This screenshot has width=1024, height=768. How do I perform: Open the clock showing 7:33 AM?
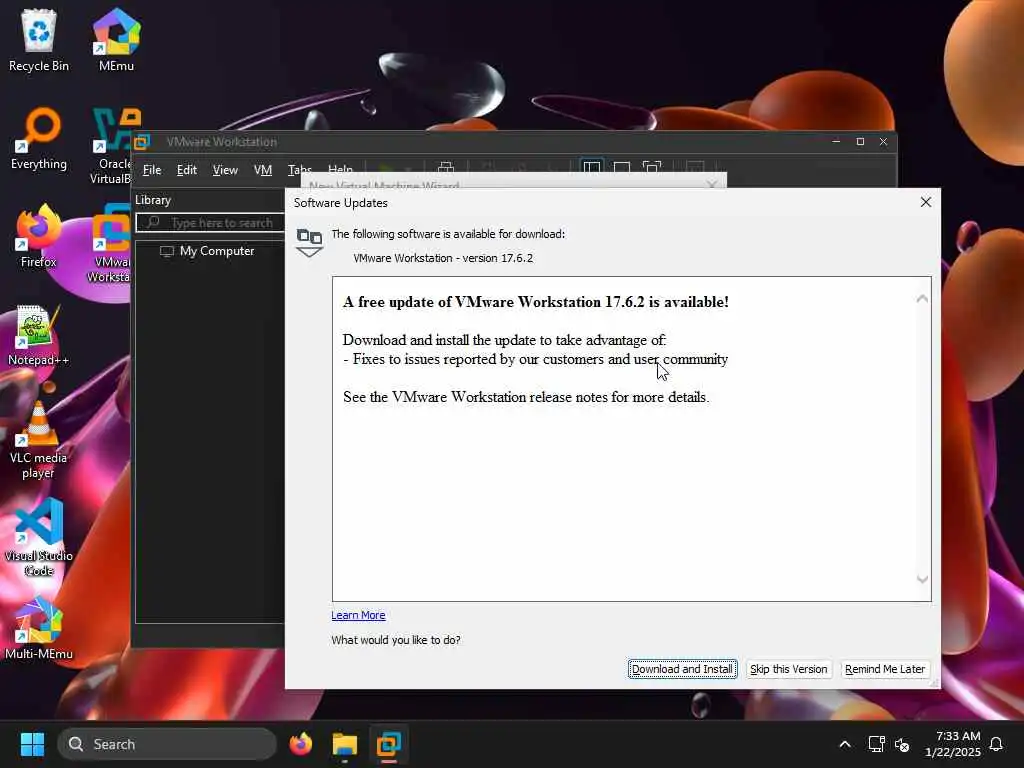pyautogui.click(x=953, y=744)
